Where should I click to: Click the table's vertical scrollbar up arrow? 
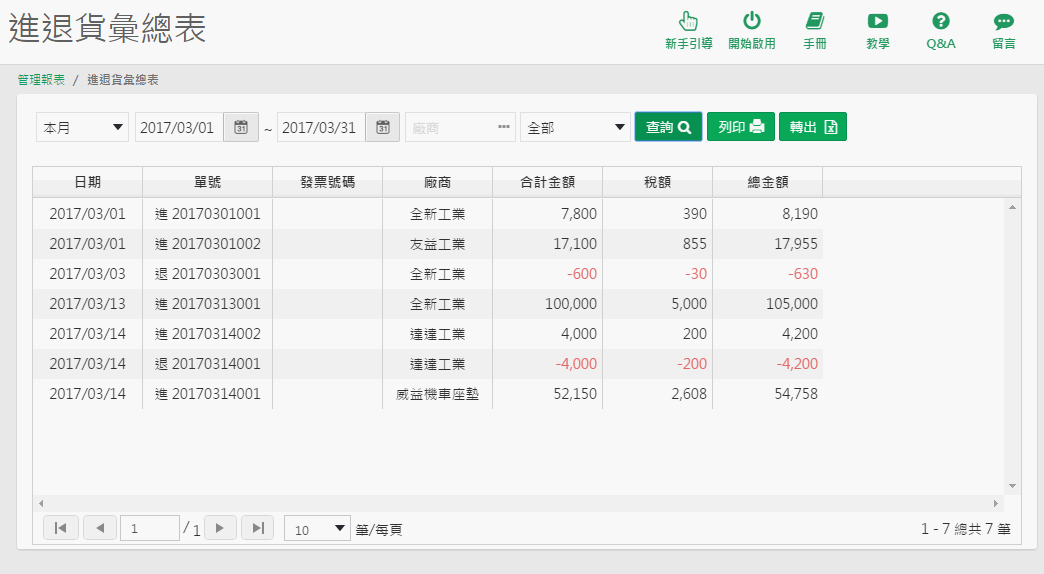[1012, 208]
